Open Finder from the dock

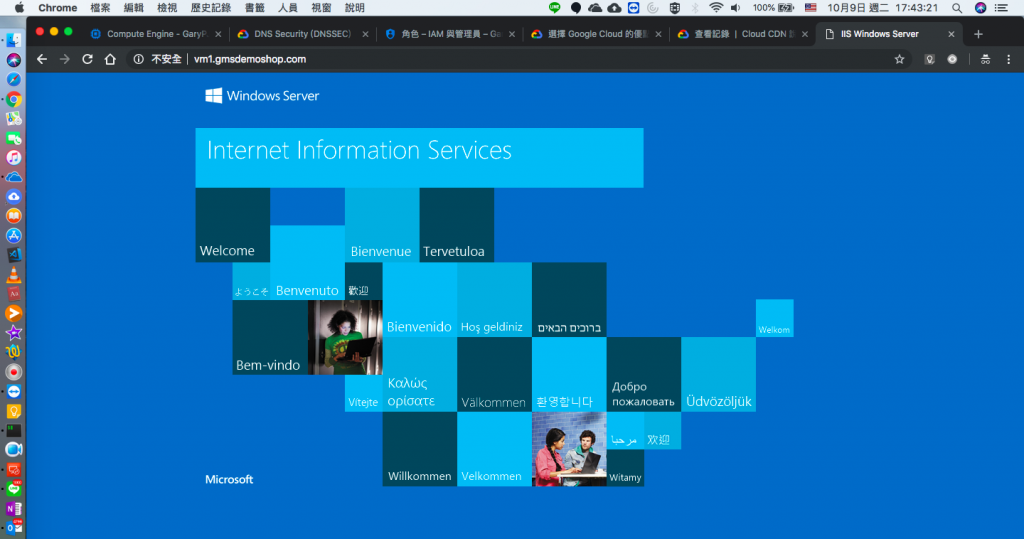(14, 40)
